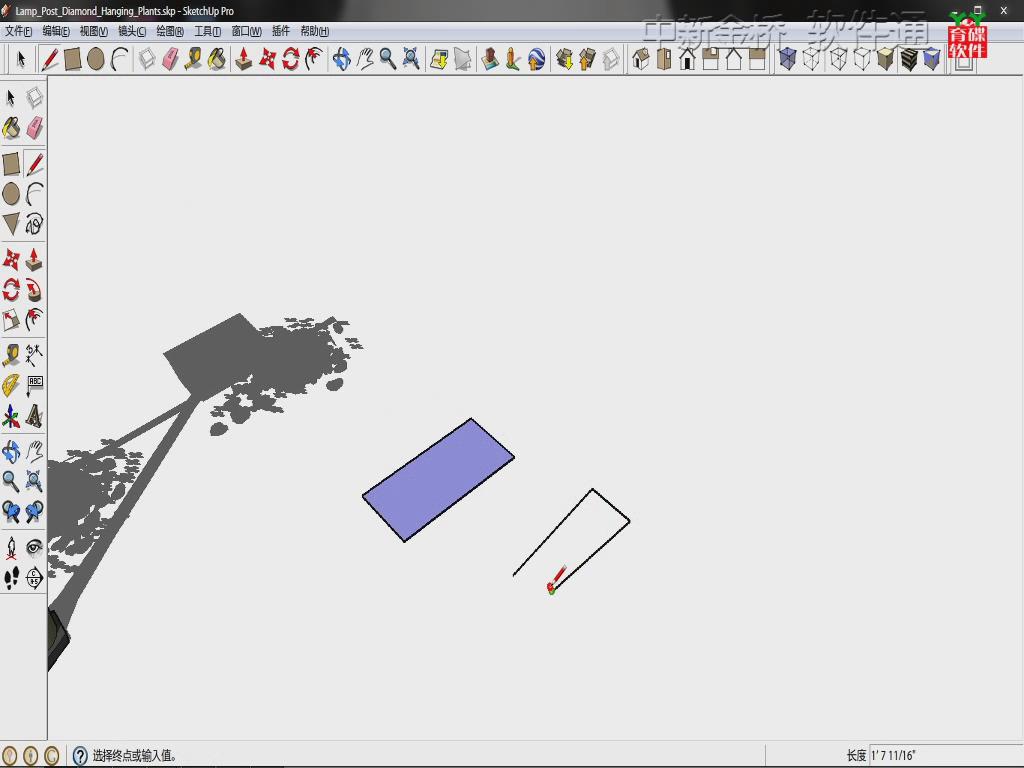Choose Arc tool in the left palette

coord(35,194)
